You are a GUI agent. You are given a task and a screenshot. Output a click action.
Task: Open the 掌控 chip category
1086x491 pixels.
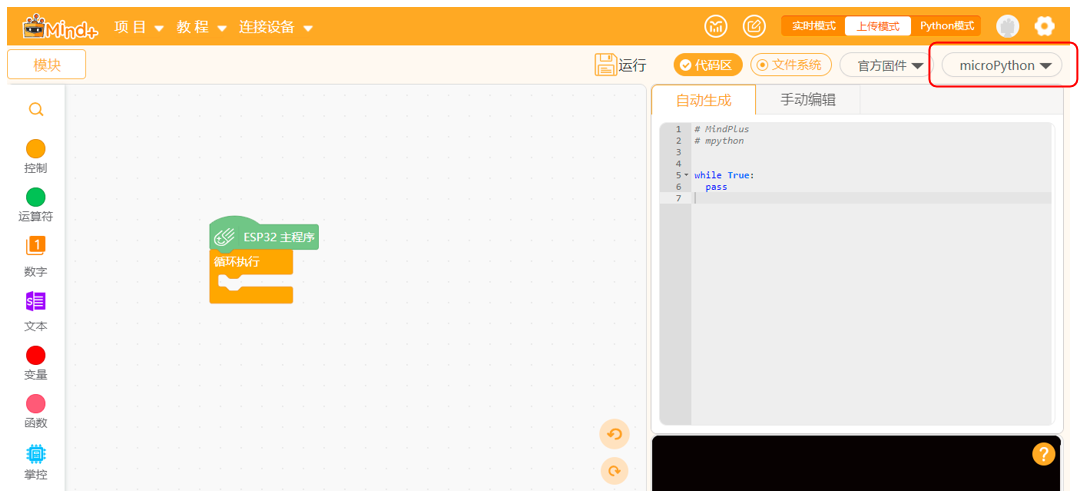point(35,463)
